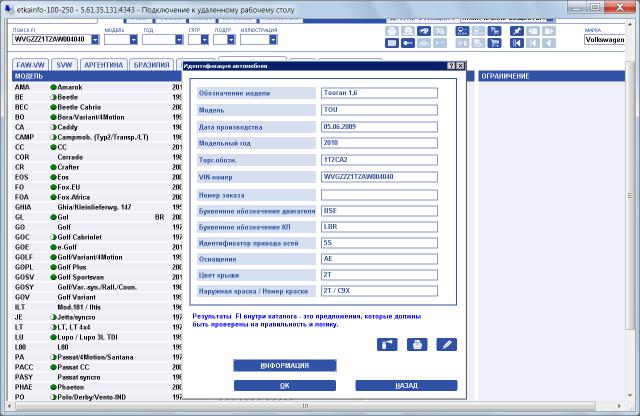640x416 pixels.
Task: Select the Golf Cabriolet row
Action: pyautogui.click(x=97, y=237)
